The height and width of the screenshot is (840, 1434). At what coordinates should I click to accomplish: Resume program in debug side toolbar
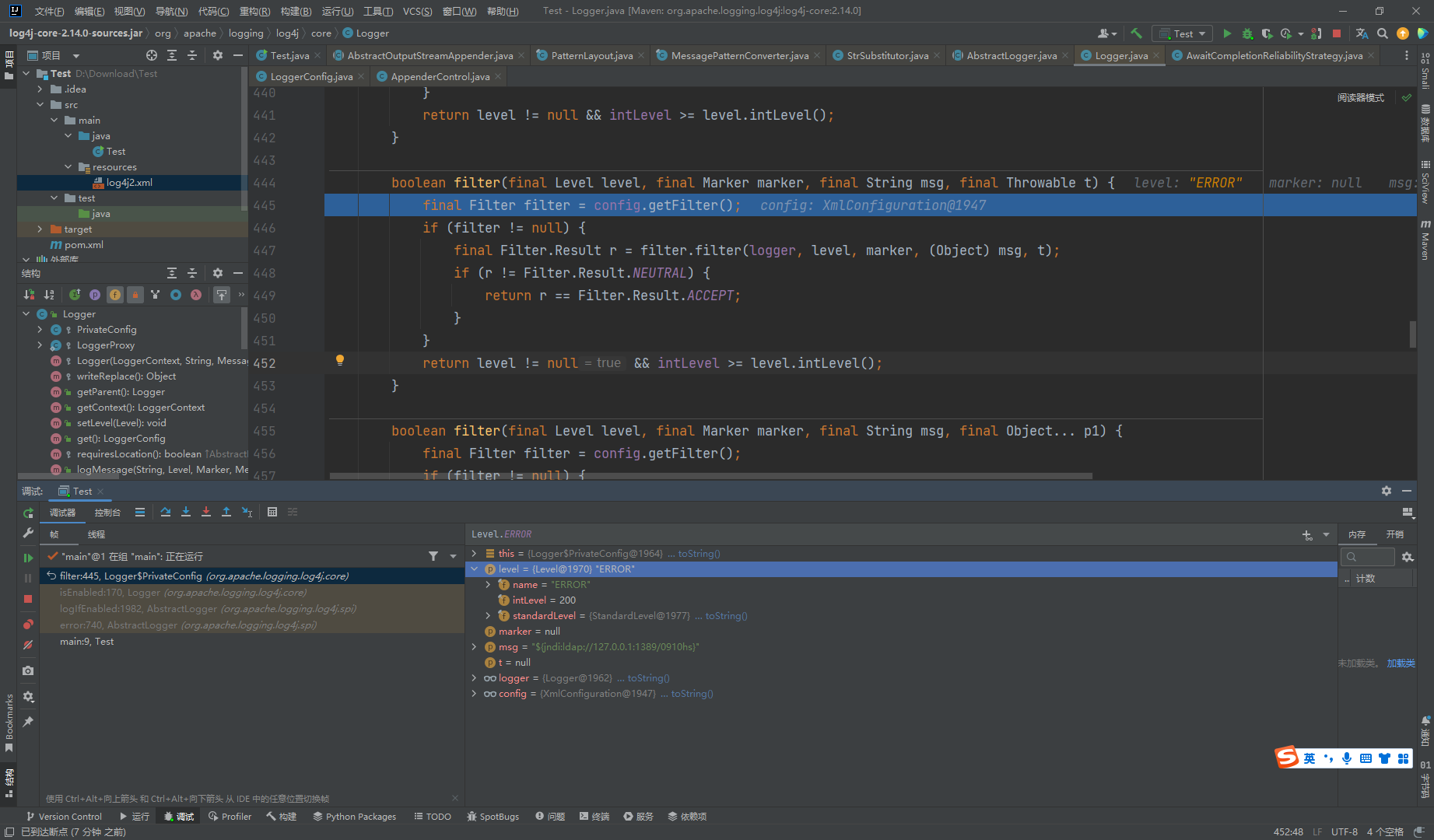[x=28, y=558]
